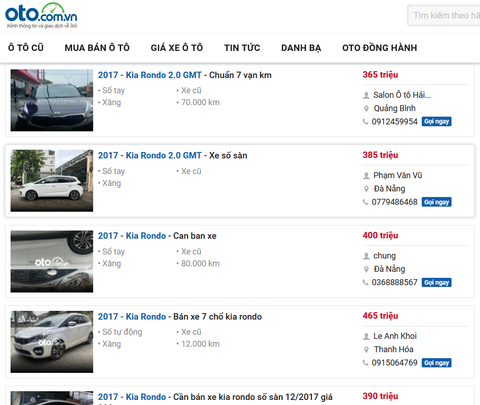Click the person icon next to chung
Viewport: 480px width, 405px height.
point(366,256)
